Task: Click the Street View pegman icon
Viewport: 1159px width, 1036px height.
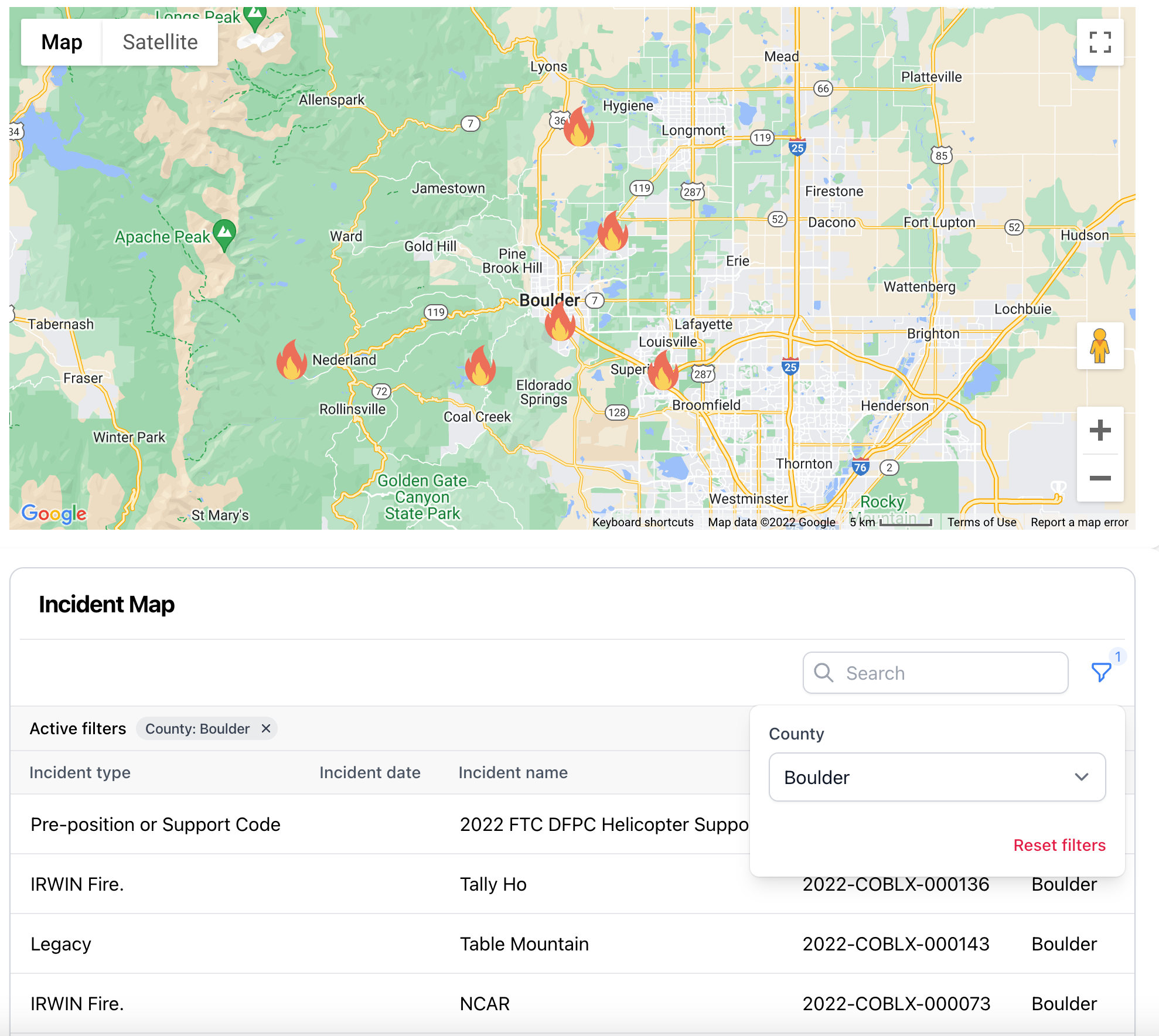Action: click(1099, 346)
